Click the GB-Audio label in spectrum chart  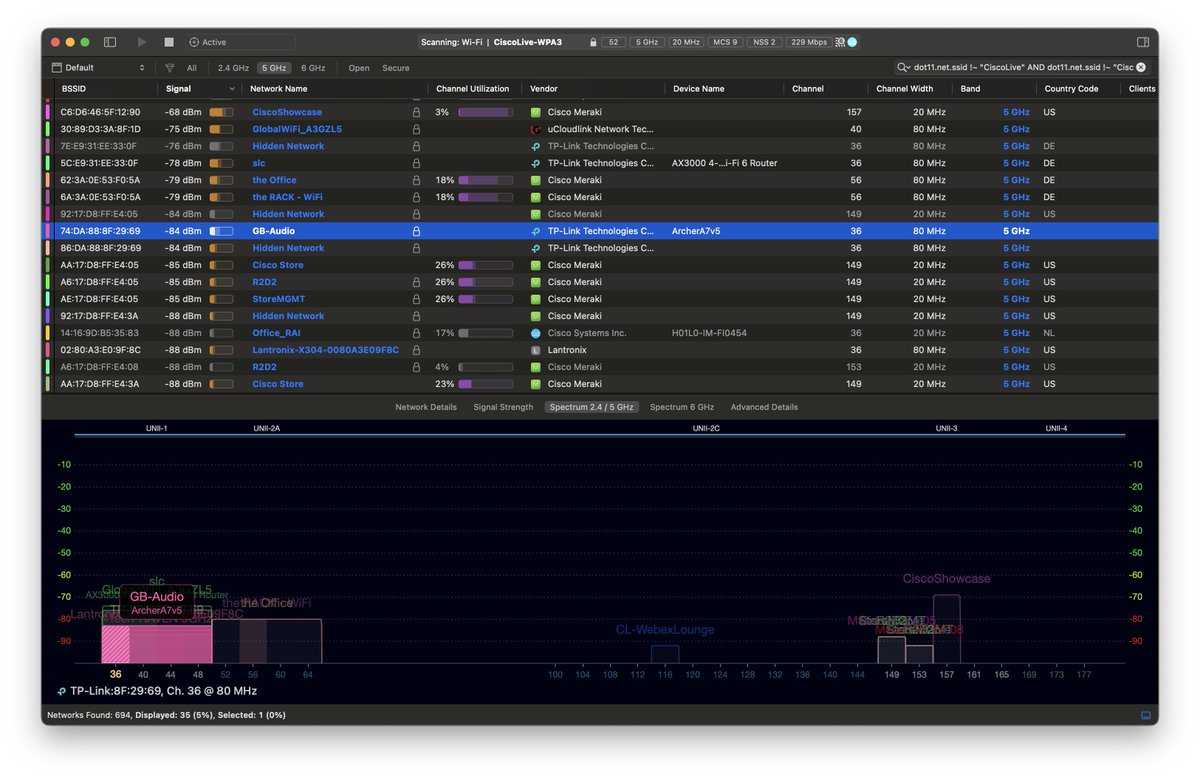pyautogui.click(x=157, y=597)
